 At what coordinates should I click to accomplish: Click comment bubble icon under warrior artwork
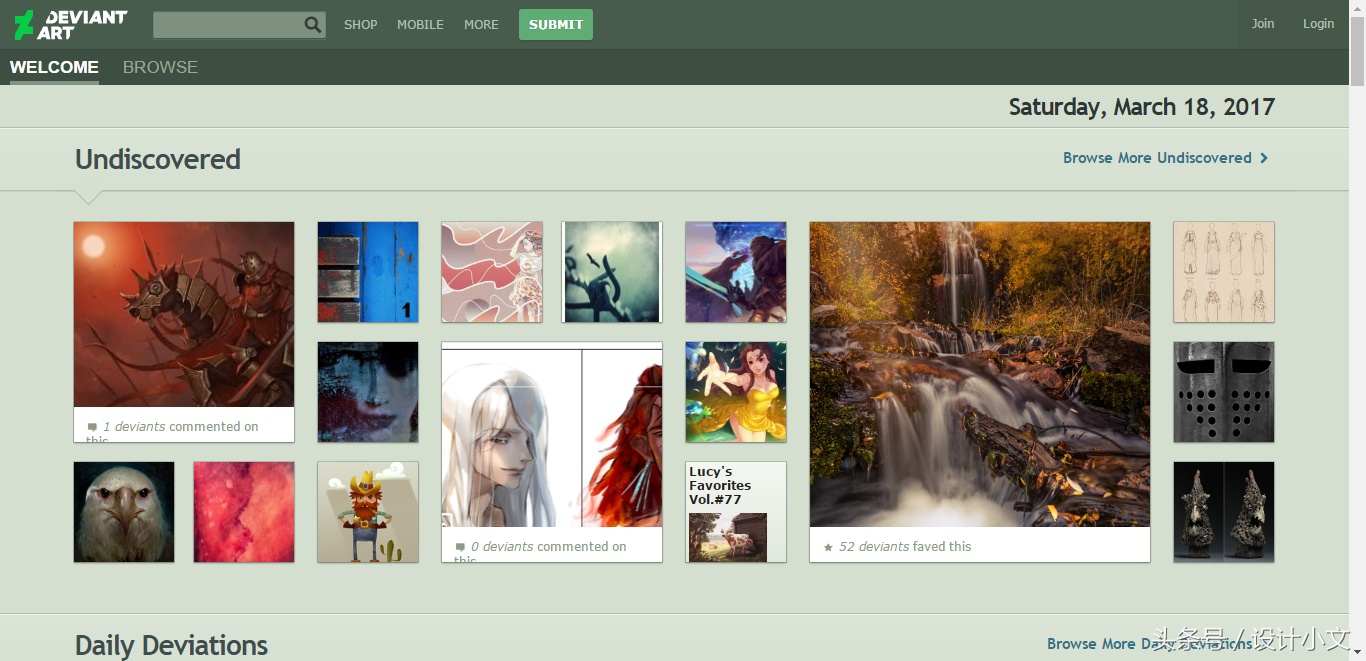click(92, 427)
